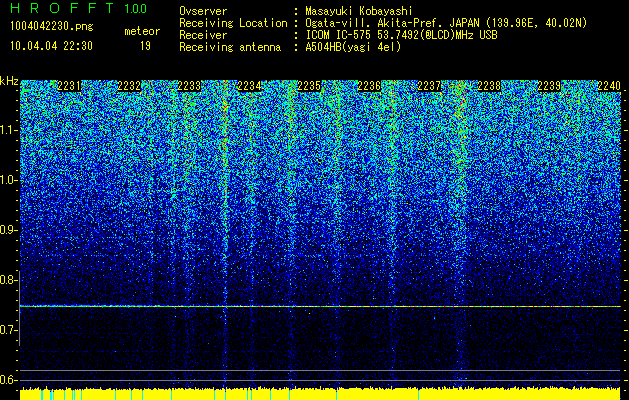Screen dimensions: 629x400
Task: Click the Receiving antenna label
Action: (x=230, y=47)
